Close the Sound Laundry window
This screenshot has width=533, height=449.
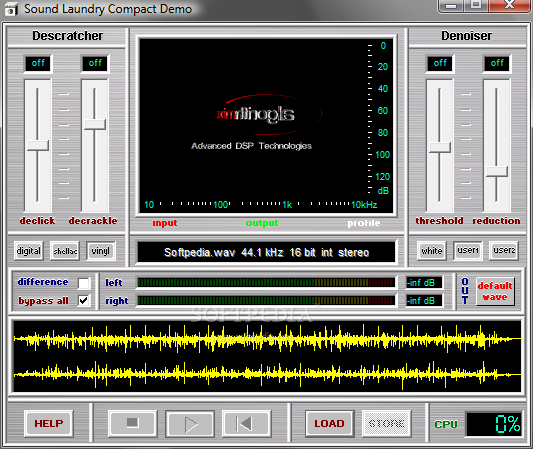(x=509, y=5)
